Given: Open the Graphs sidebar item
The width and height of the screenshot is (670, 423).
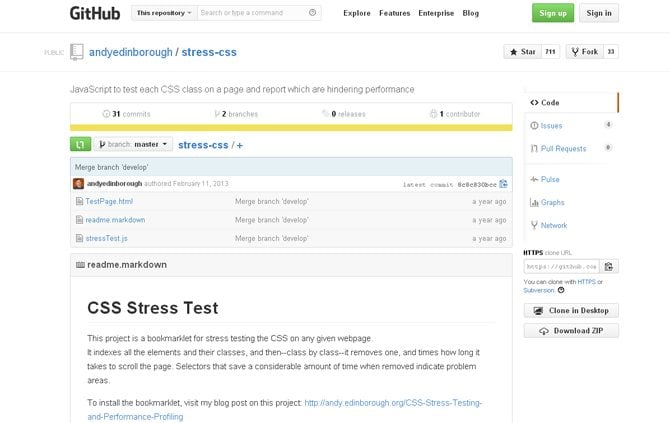Looking at the screenshot, I should coord(552,202).
